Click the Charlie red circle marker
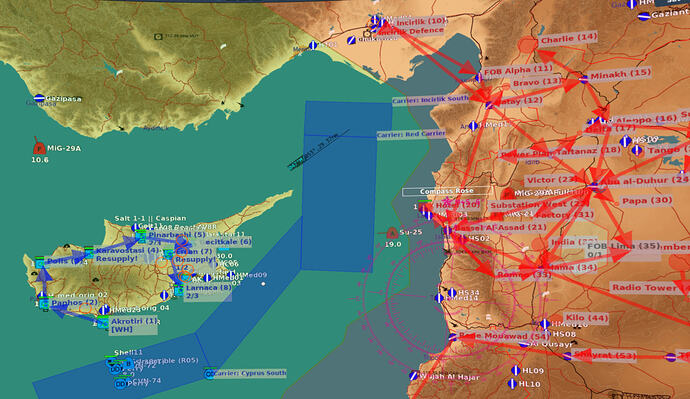This screenshot has width=690, height=399. [x=527, y=45]
